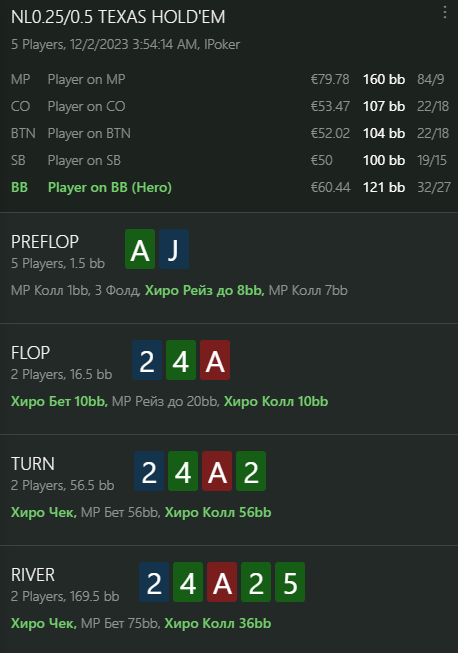Select the Player on SB row
This screenshot has width=458, height=653.
click(229, 160)
